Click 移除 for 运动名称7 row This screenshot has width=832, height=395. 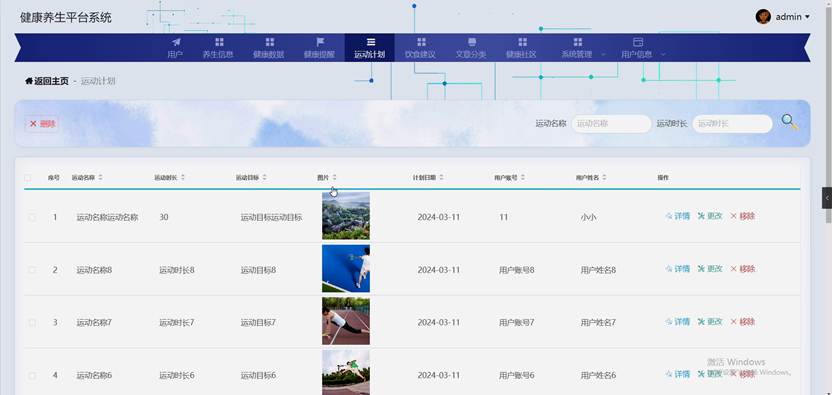tap(742, 321)
